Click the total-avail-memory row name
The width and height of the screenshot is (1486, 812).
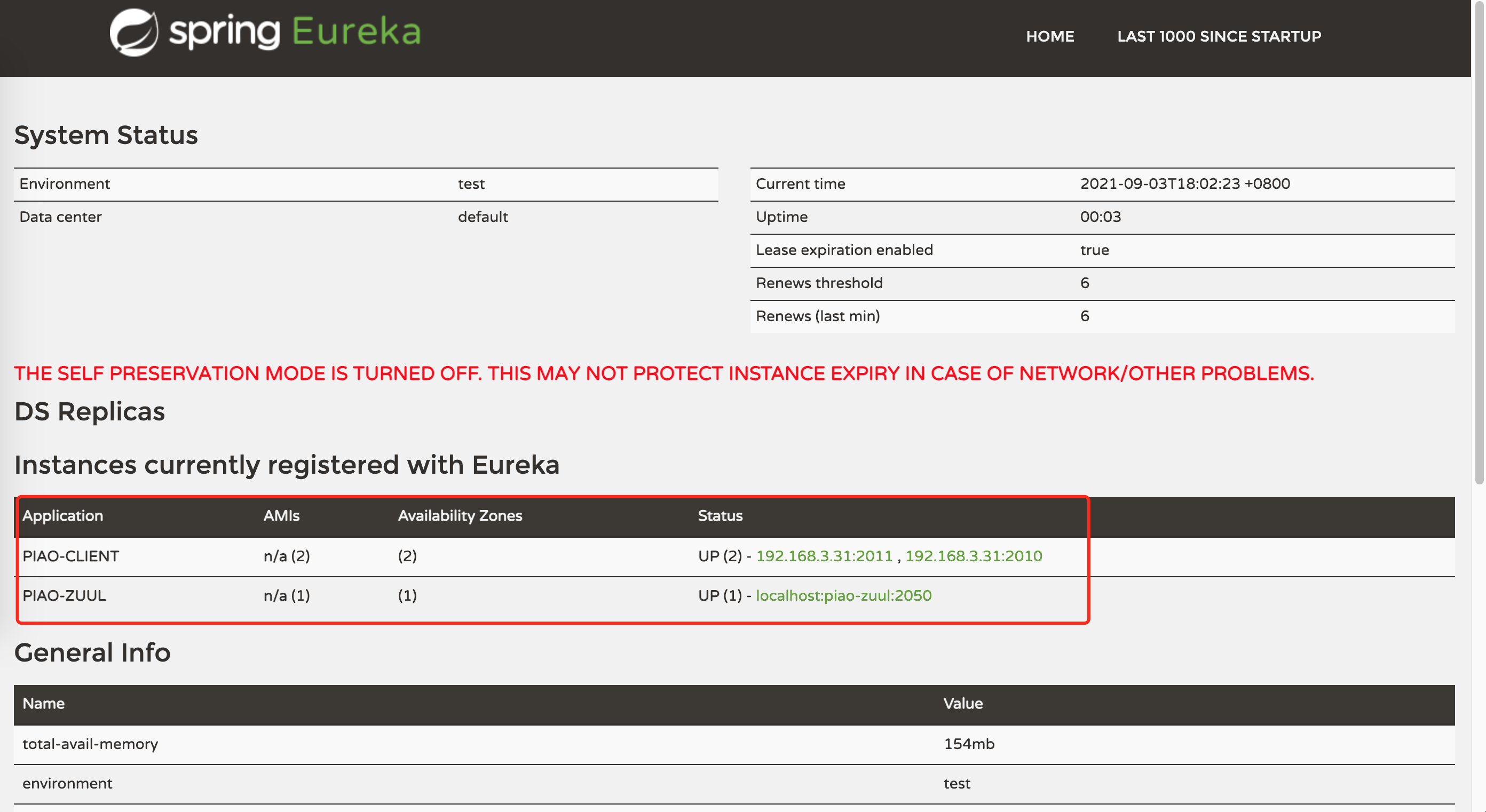[x=90, y=744]
